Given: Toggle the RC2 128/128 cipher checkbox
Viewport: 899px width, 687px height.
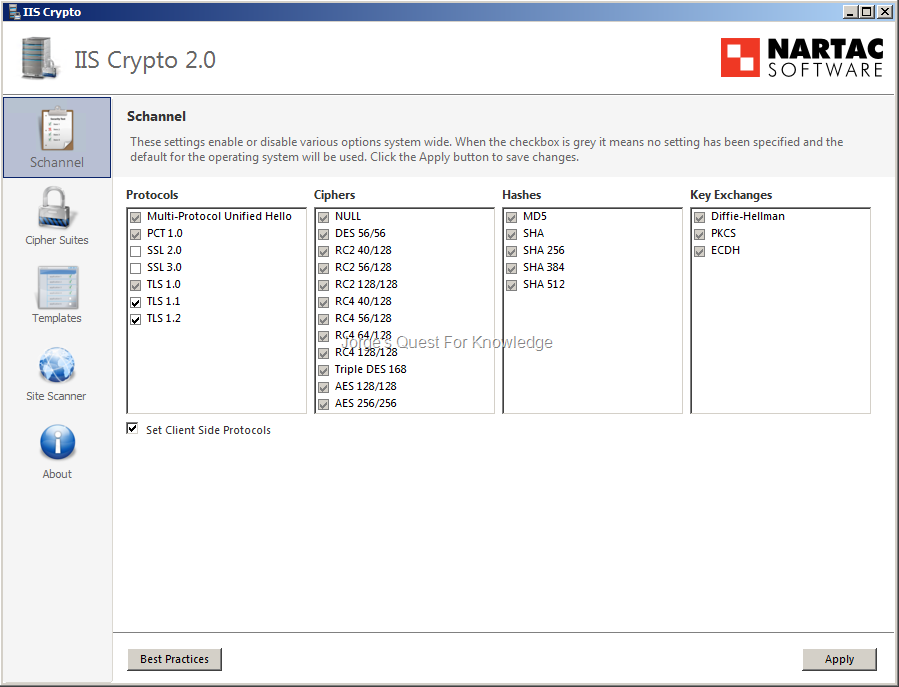Looking at the screenshot, I should pos(323,286).
